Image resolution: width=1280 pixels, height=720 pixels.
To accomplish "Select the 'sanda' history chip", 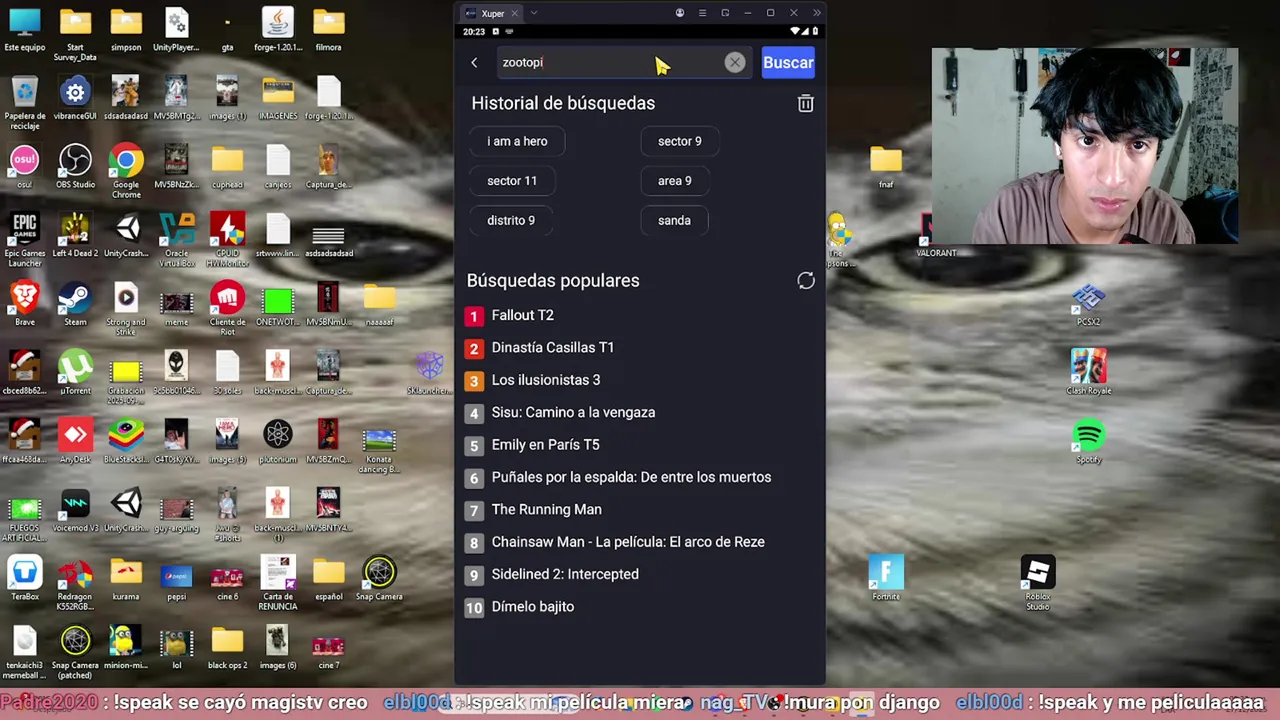I will (x=674, y=220).
